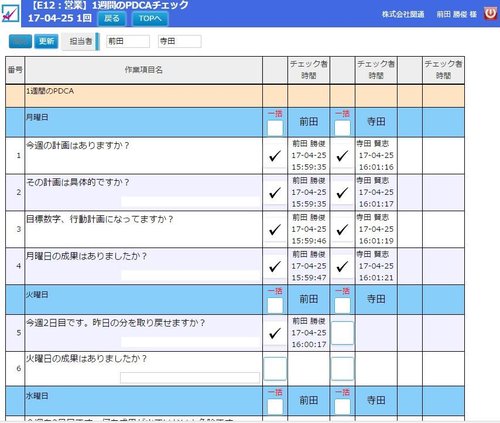
Task: Click comment field in row 2
Action: [190, 202]
